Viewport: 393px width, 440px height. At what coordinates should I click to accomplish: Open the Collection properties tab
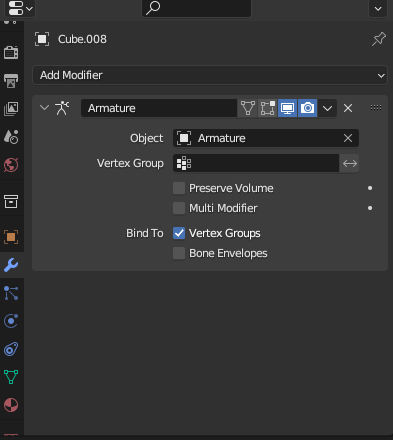click(11, 201)
